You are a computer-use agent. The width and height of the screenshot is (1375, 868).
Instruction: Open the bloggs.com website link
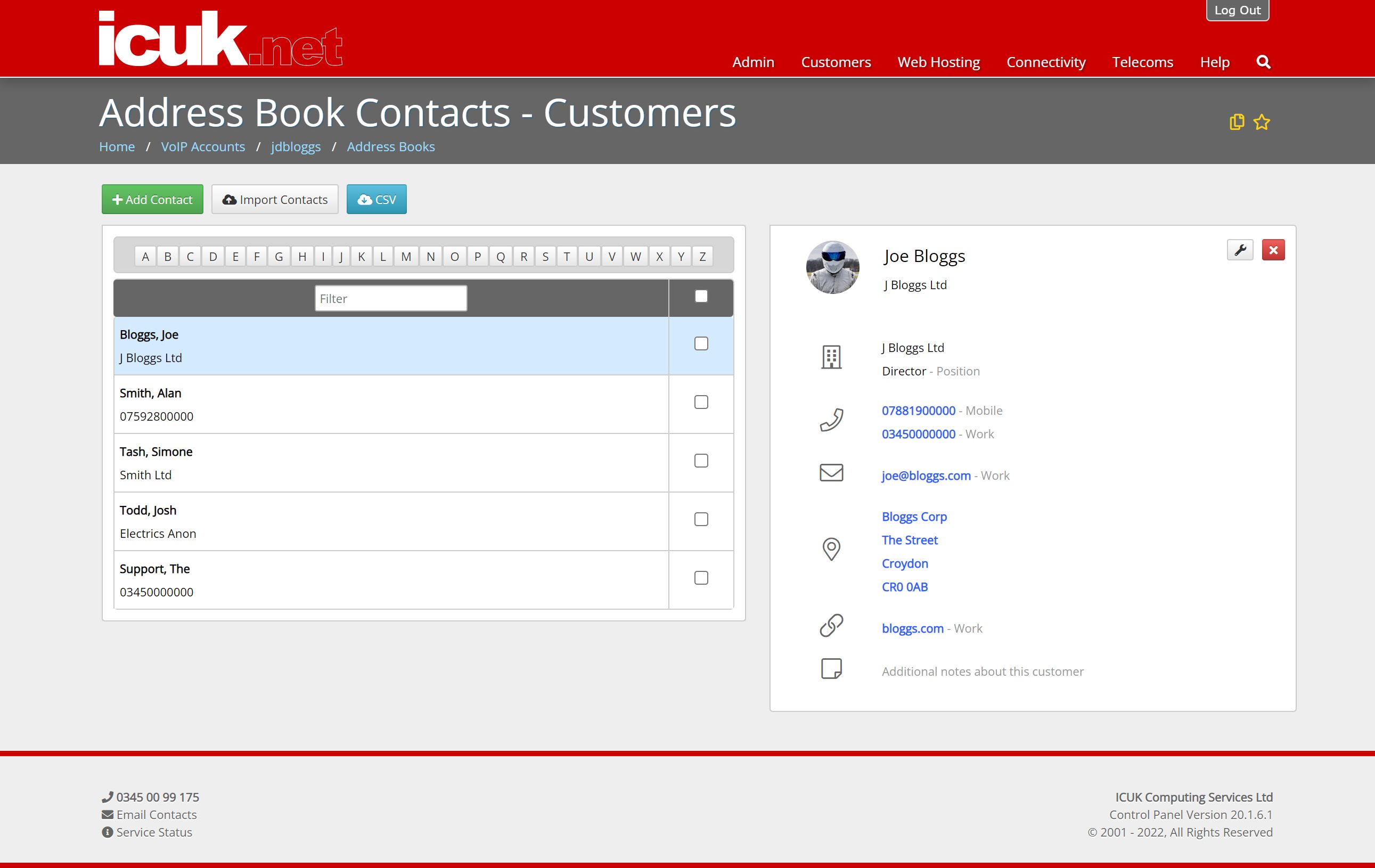click(912, 628)
